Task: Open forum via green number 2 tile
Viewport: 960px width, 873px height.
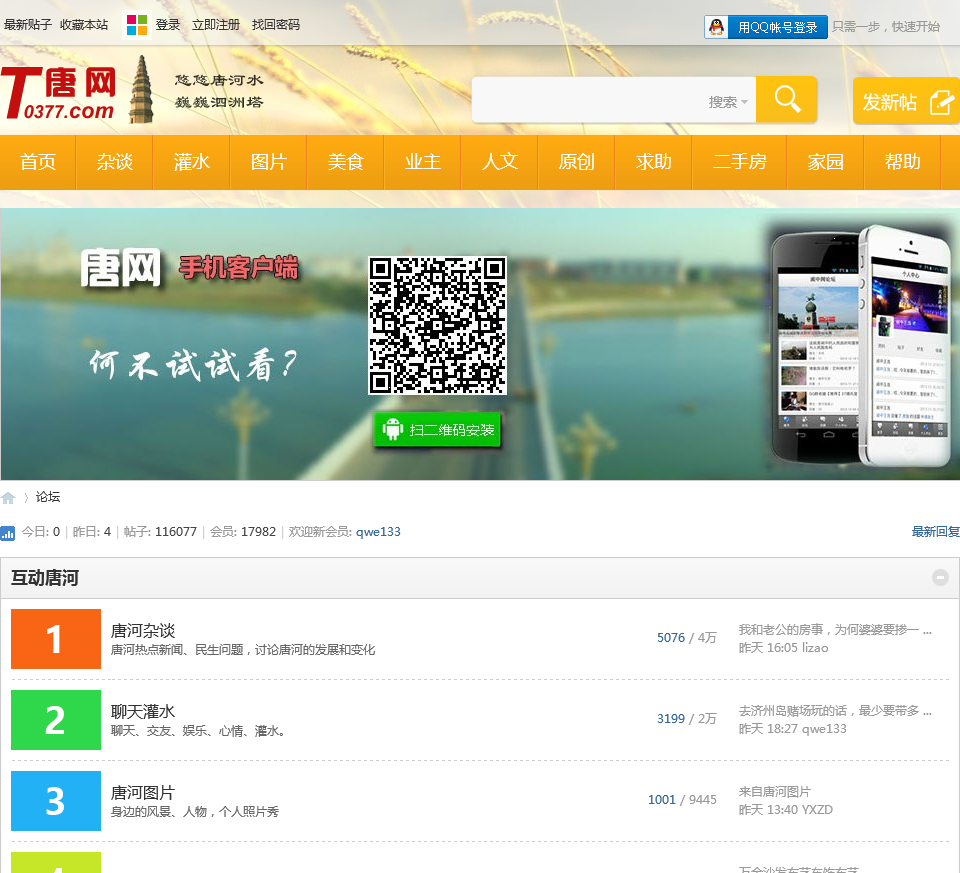Action: 56,720
